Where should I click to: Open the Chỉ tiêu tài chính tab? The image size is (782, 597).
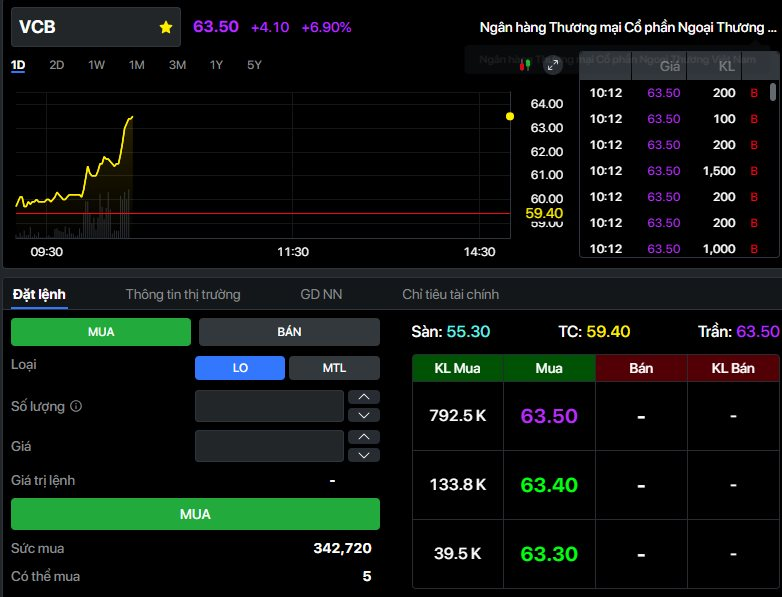click(x=450, y=295)
